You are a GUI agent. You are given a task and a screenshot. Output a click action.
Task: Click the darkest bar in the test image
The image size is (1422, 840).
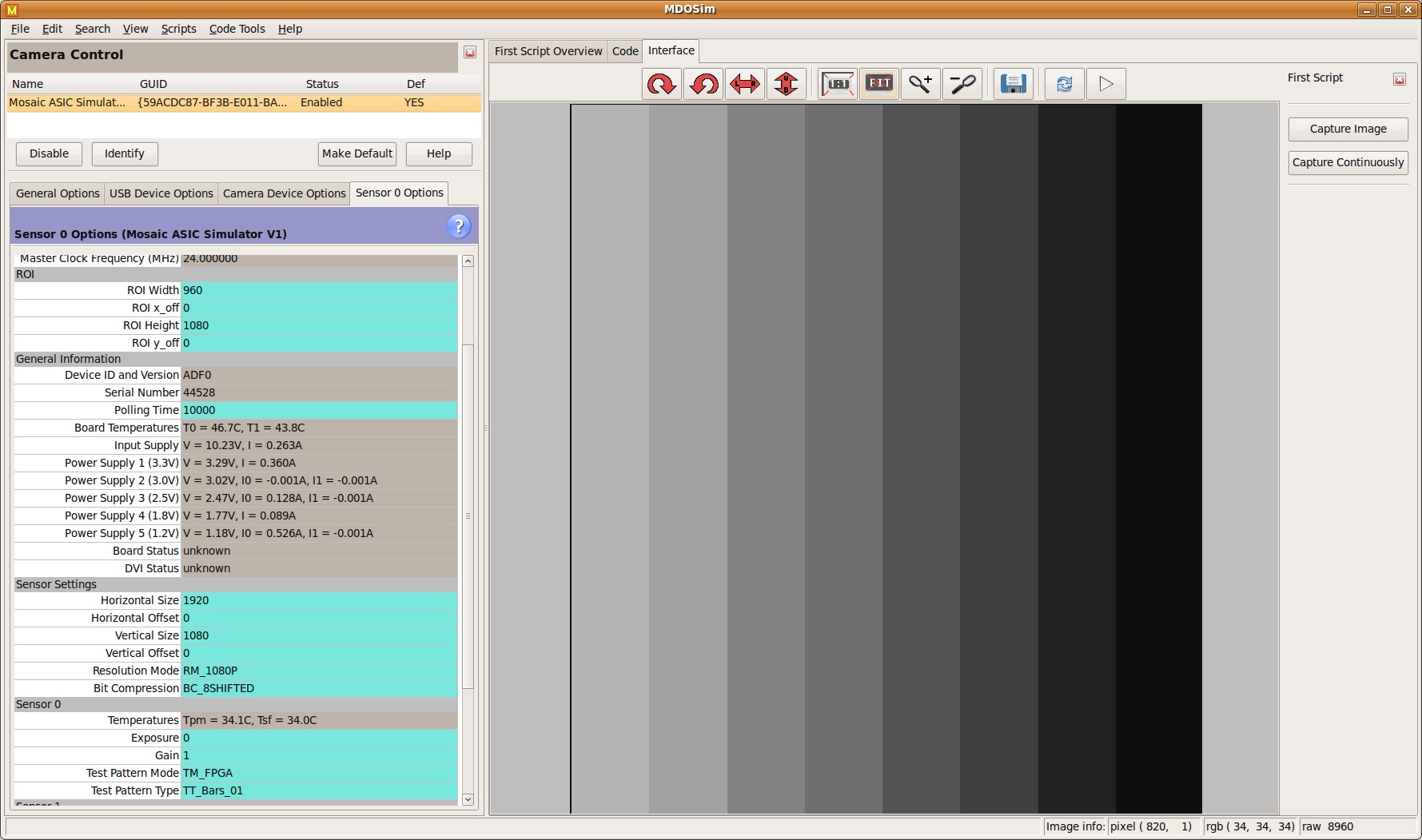click(x=1158, y=459)
